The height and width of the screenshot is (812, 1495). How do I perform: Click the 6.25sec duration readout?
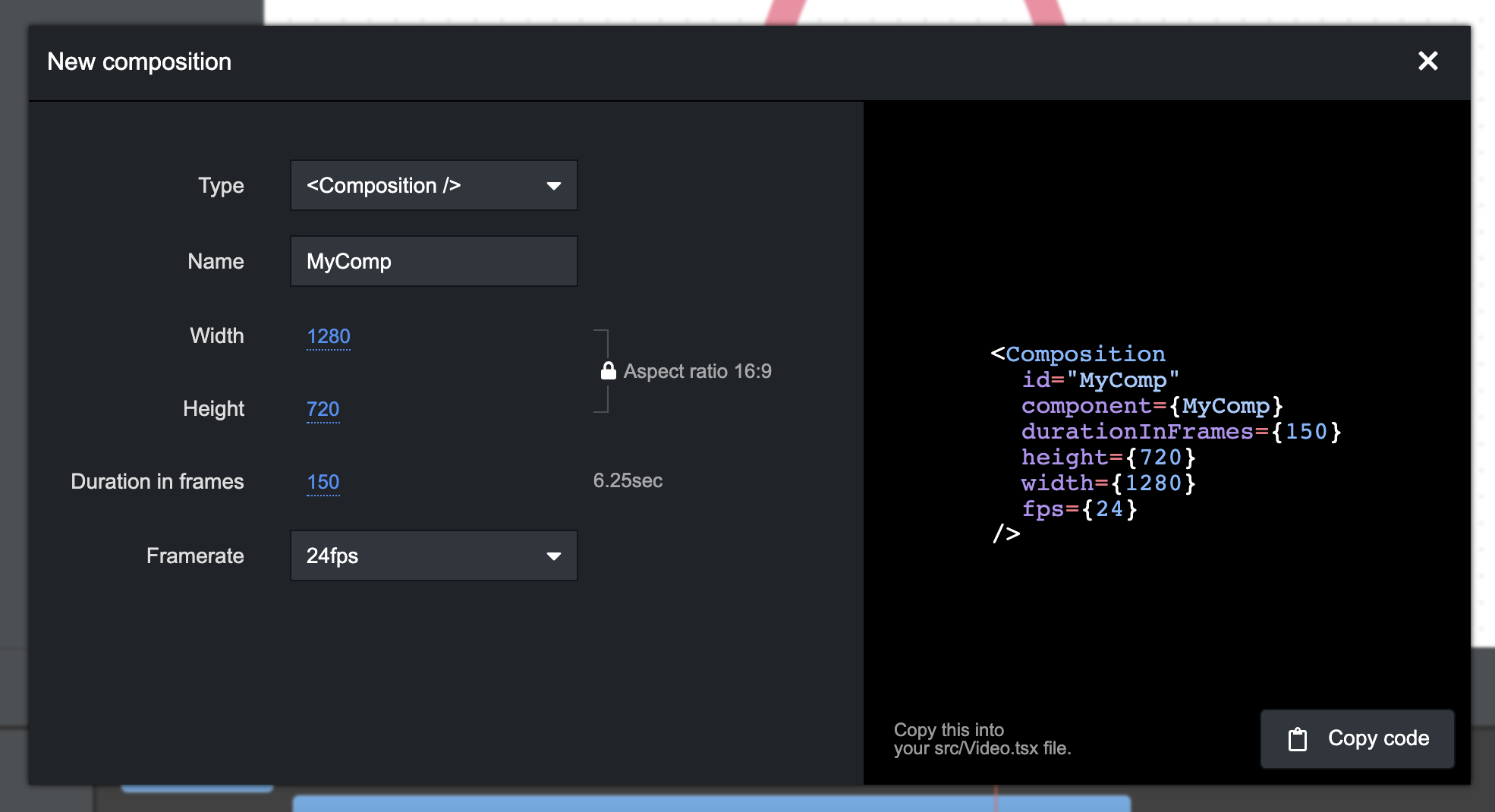tap(628, 481)
